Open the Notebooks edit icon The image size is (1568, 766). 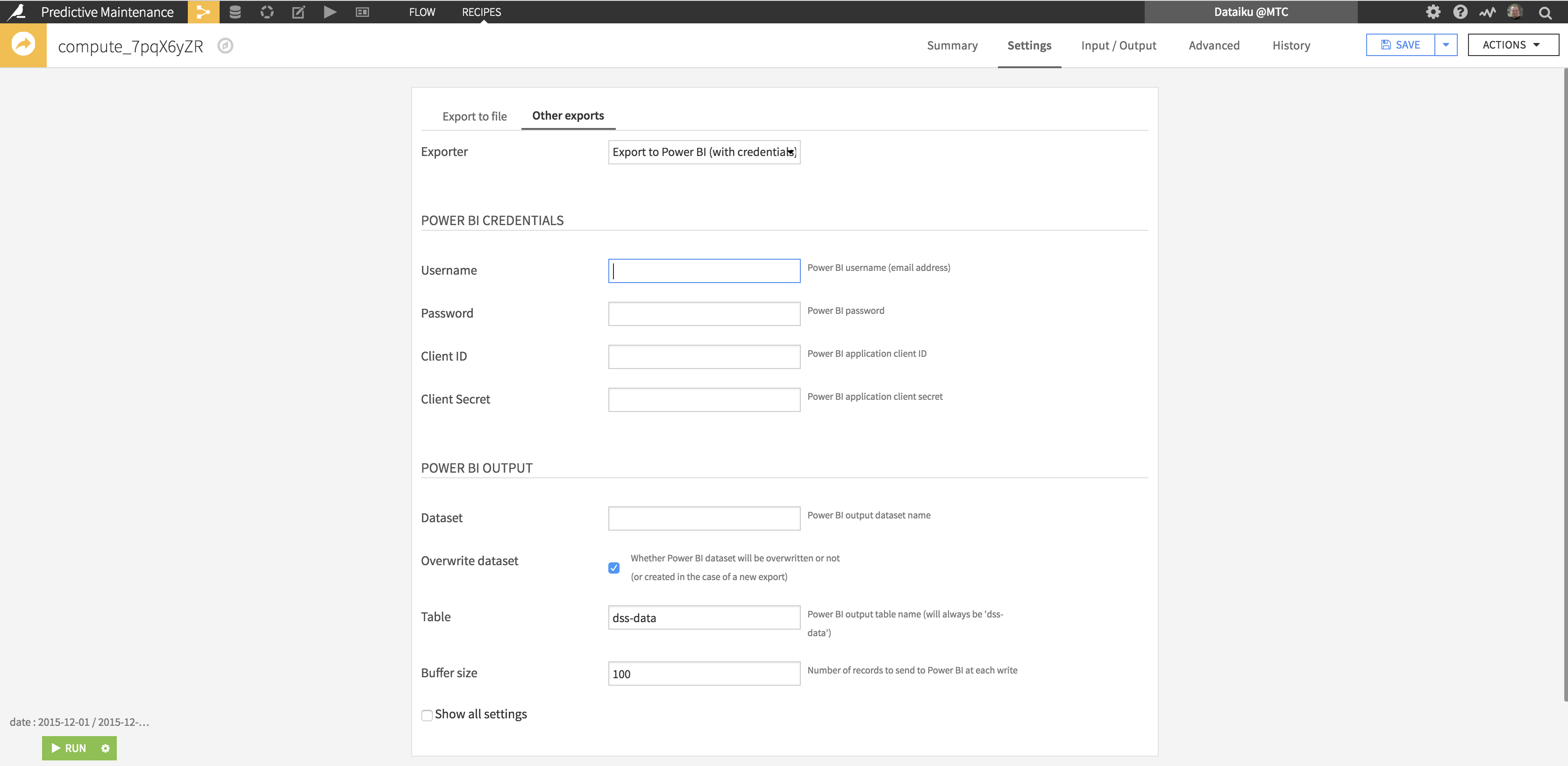tap(298, 12)
